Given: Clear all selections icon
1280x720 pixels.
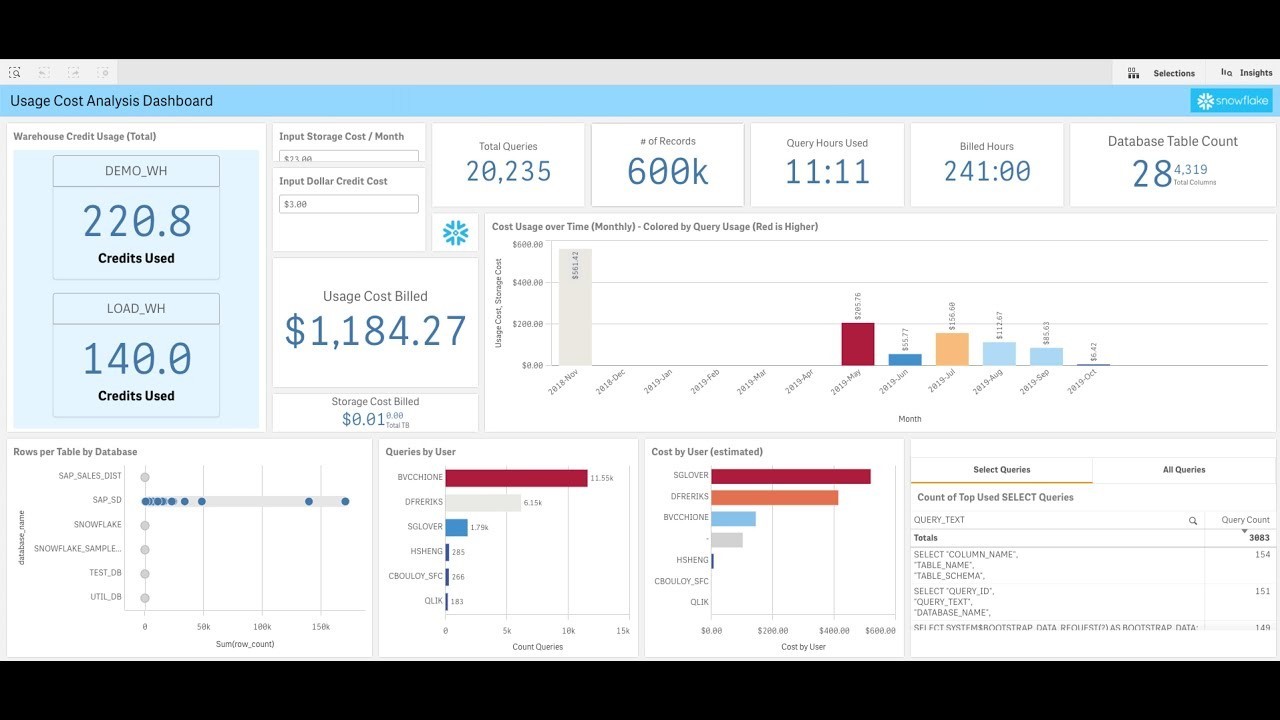Looking at the screenshot, I should (103, 73).
